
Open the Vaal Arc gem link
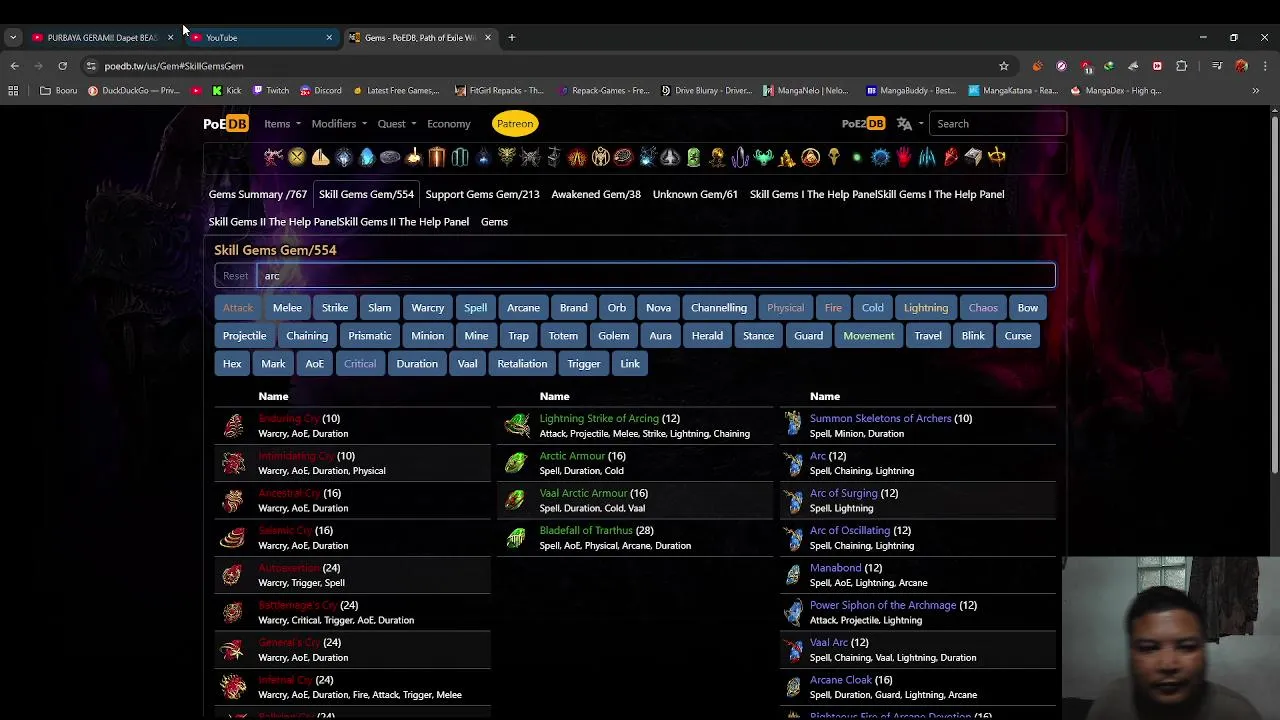point(829,643)
